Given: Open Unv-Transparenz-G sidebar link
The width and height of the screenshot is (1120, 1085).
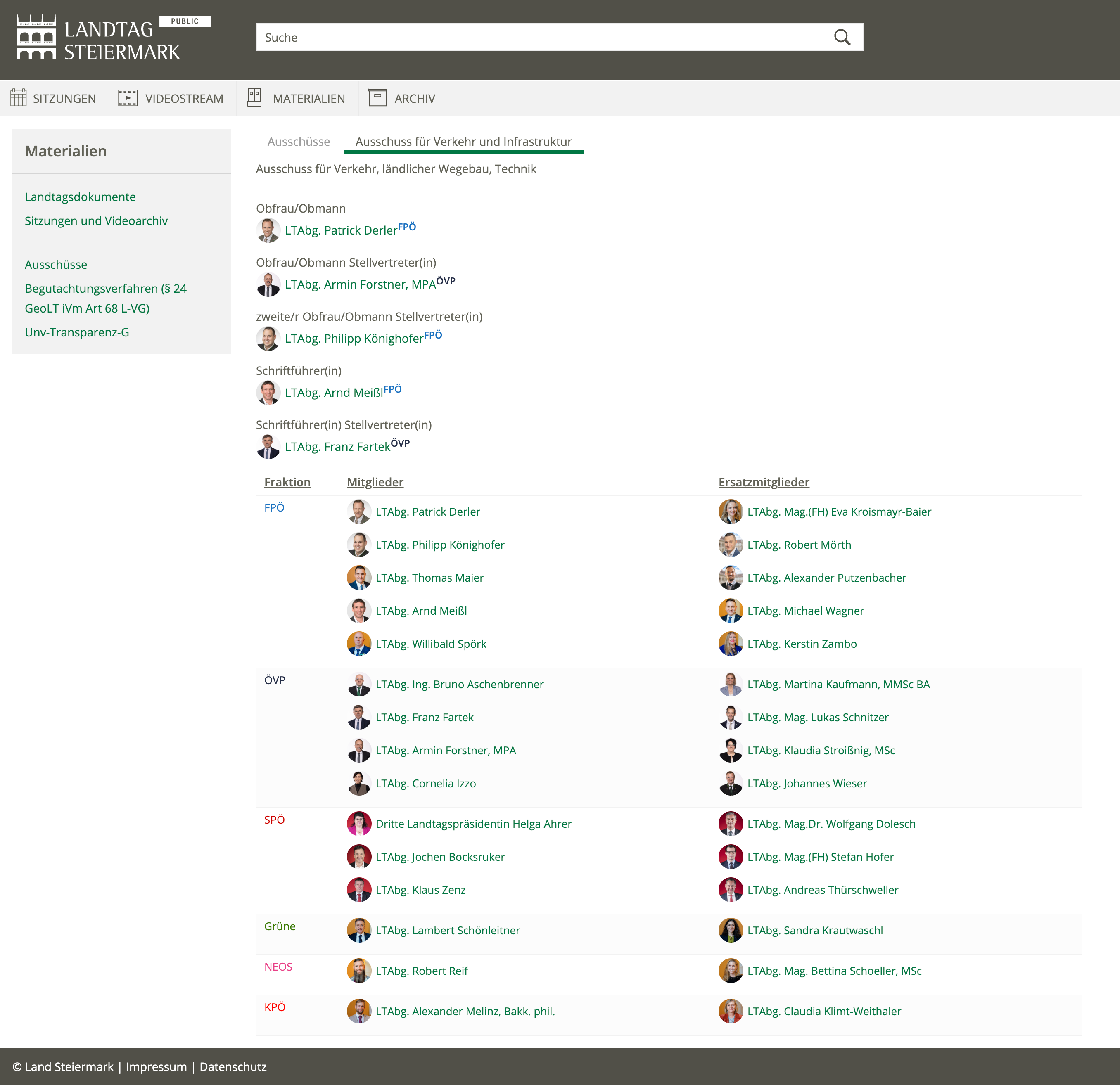Looking at the screenshot, I should point(76,332).
